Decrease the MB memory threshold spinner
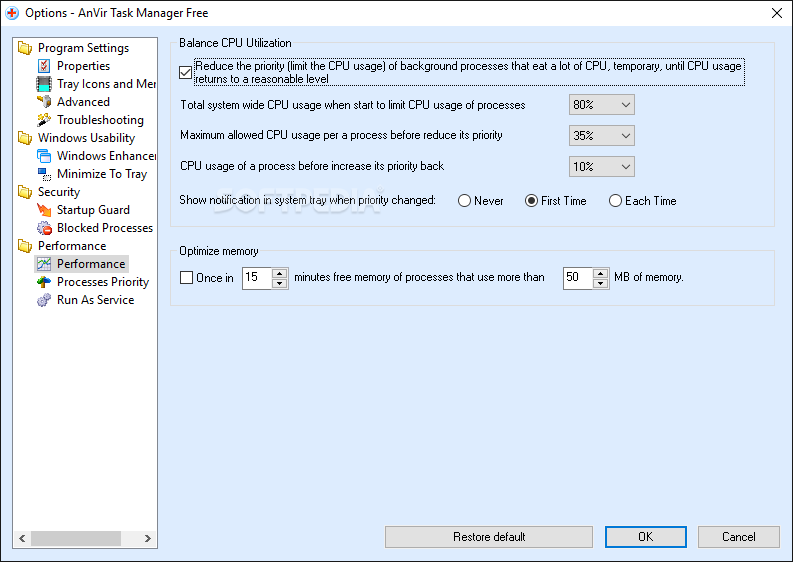 [x=600, y=283]
